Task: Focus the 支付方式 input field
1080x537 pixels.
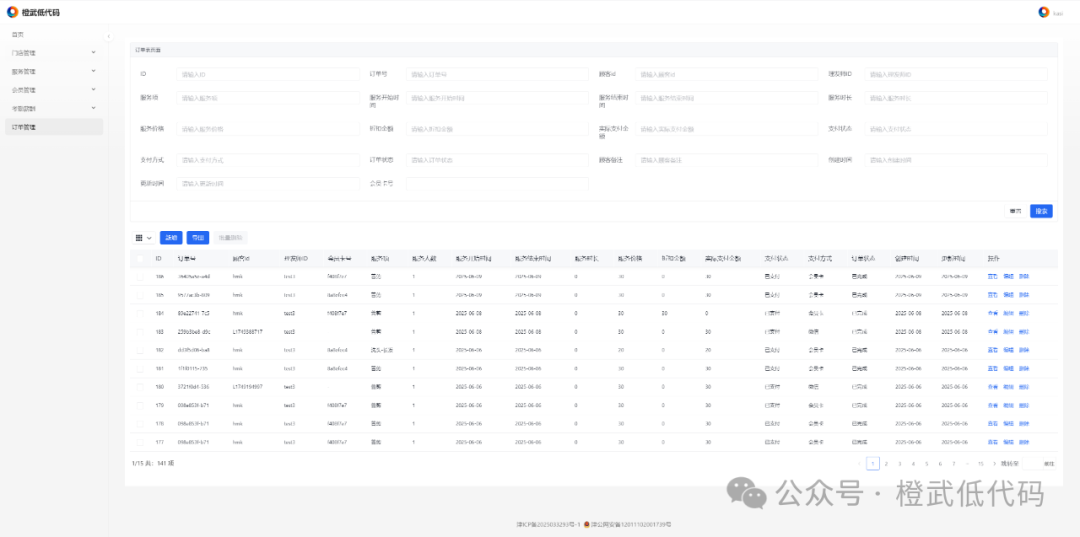Action: tap(268, 160)
